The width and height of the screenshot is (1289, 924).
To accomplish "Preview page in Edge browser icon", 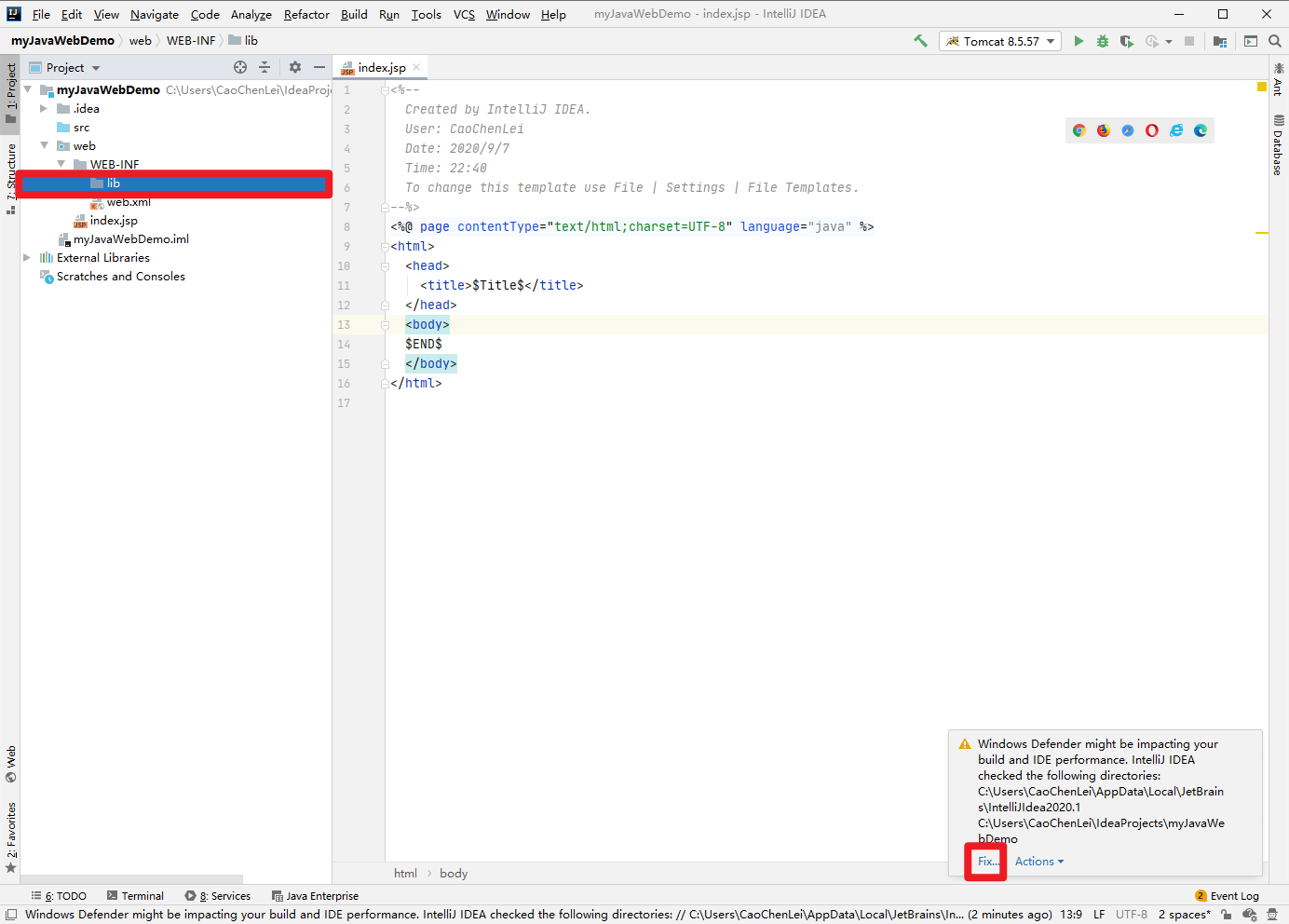I will (1201, 130).
